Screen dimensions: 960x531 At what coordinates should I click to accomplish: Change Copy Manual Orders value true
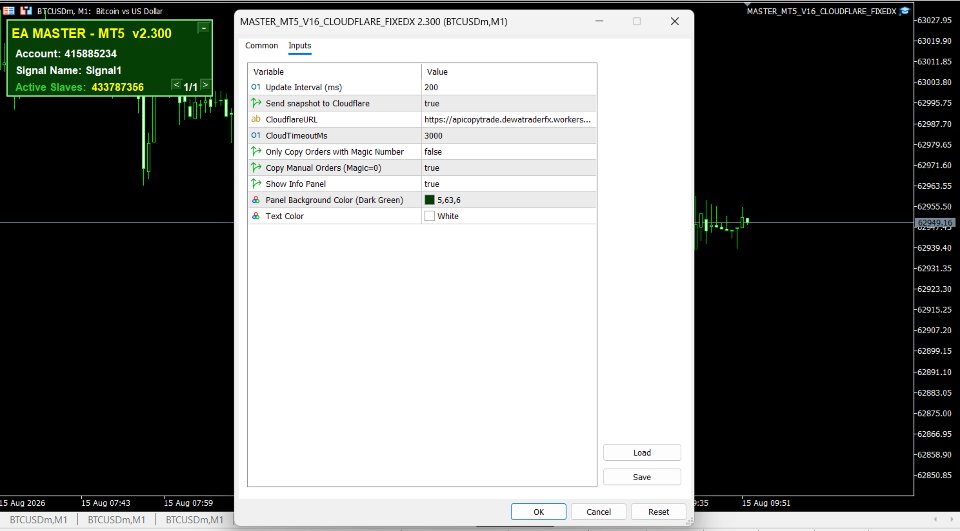tap(508, 168)
